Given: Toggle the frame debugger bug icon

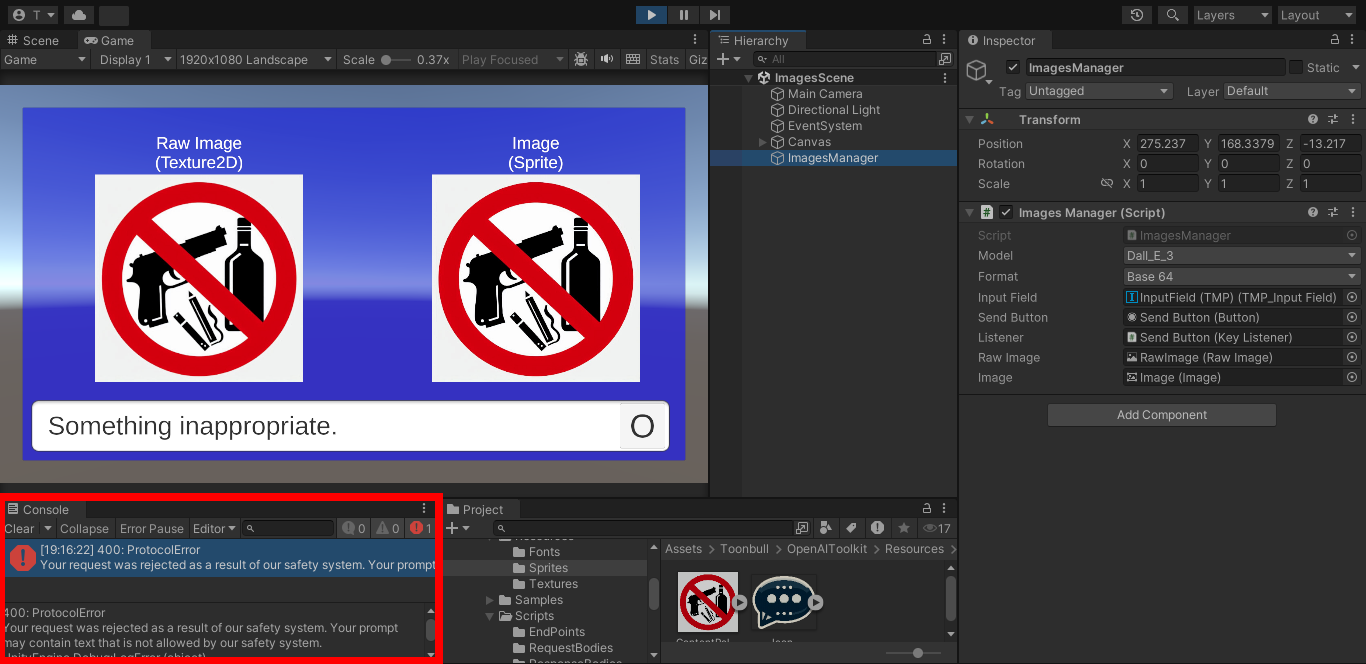Looking at the screenshot, I should (x=581, y=60).
